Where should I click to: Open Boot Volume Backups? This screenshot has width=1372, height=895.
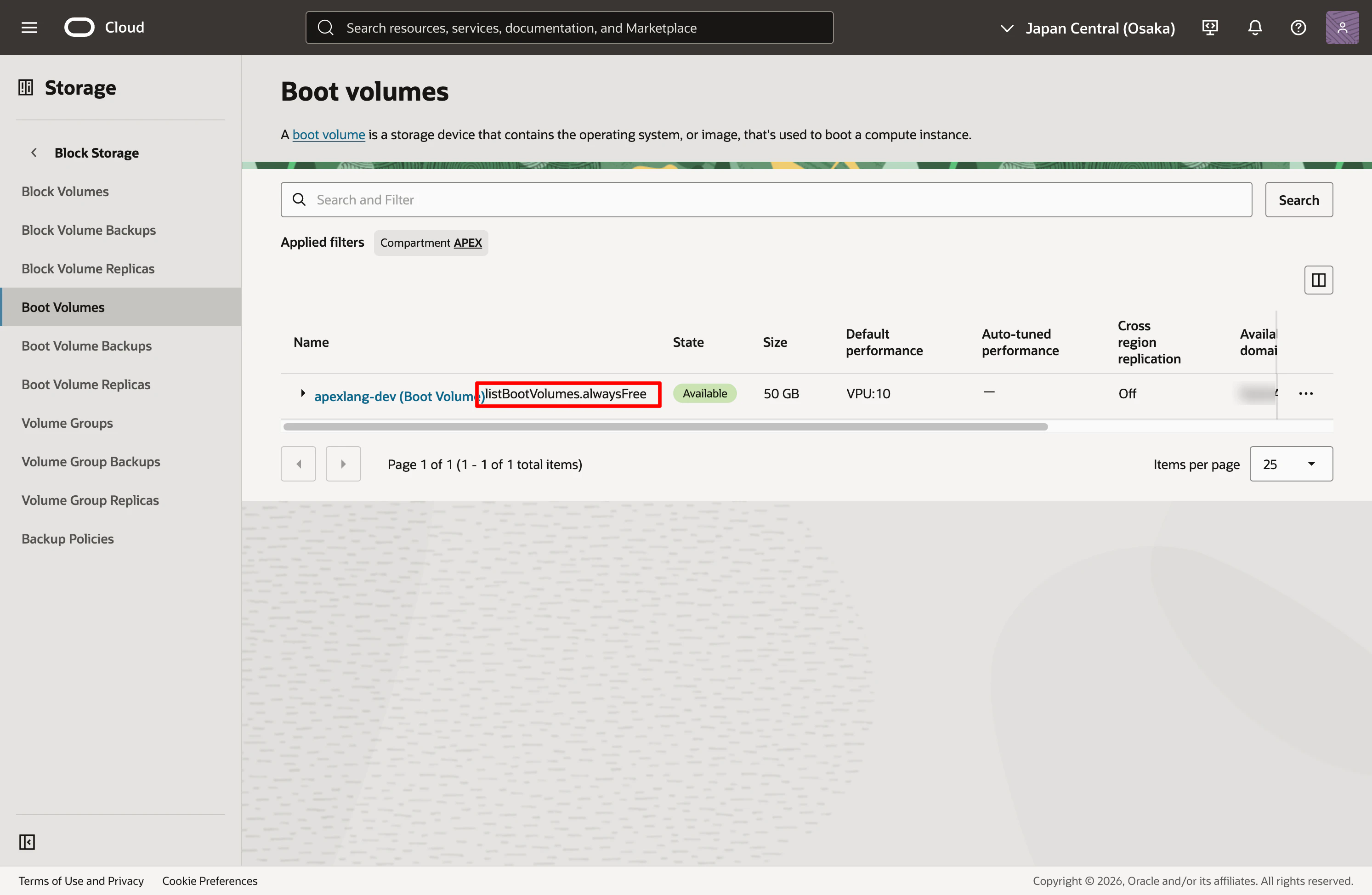coord(86,346)
